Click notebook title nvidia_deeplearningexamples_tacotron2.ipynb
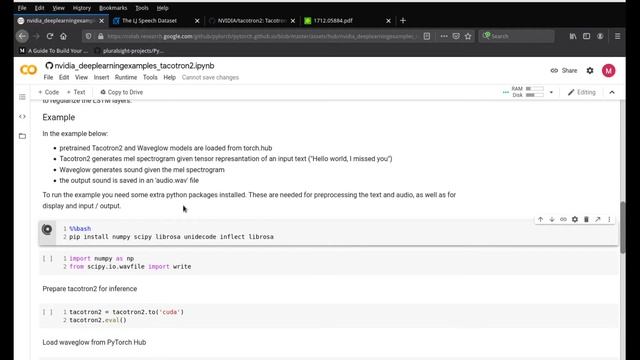 click(134, 66)
